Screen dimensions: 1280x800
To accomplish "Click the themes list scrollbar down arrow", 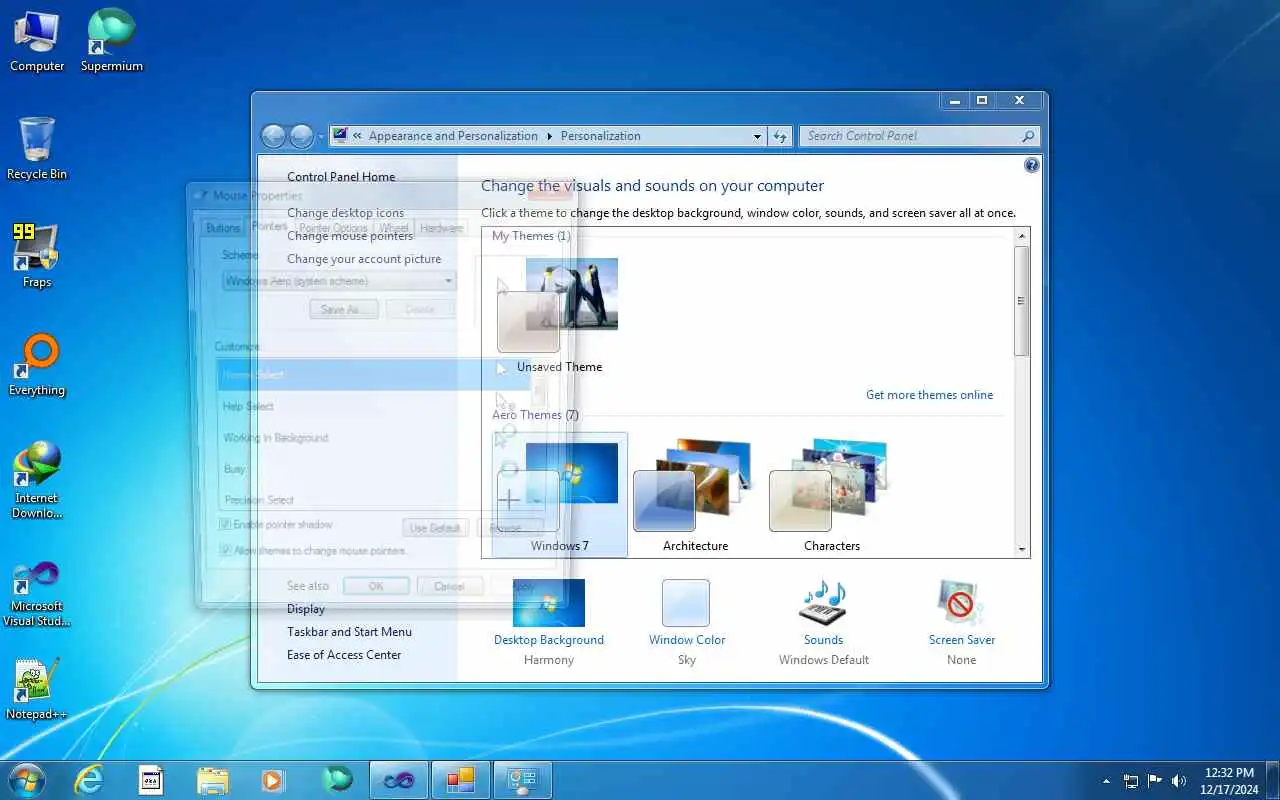I will point(1021,549).
